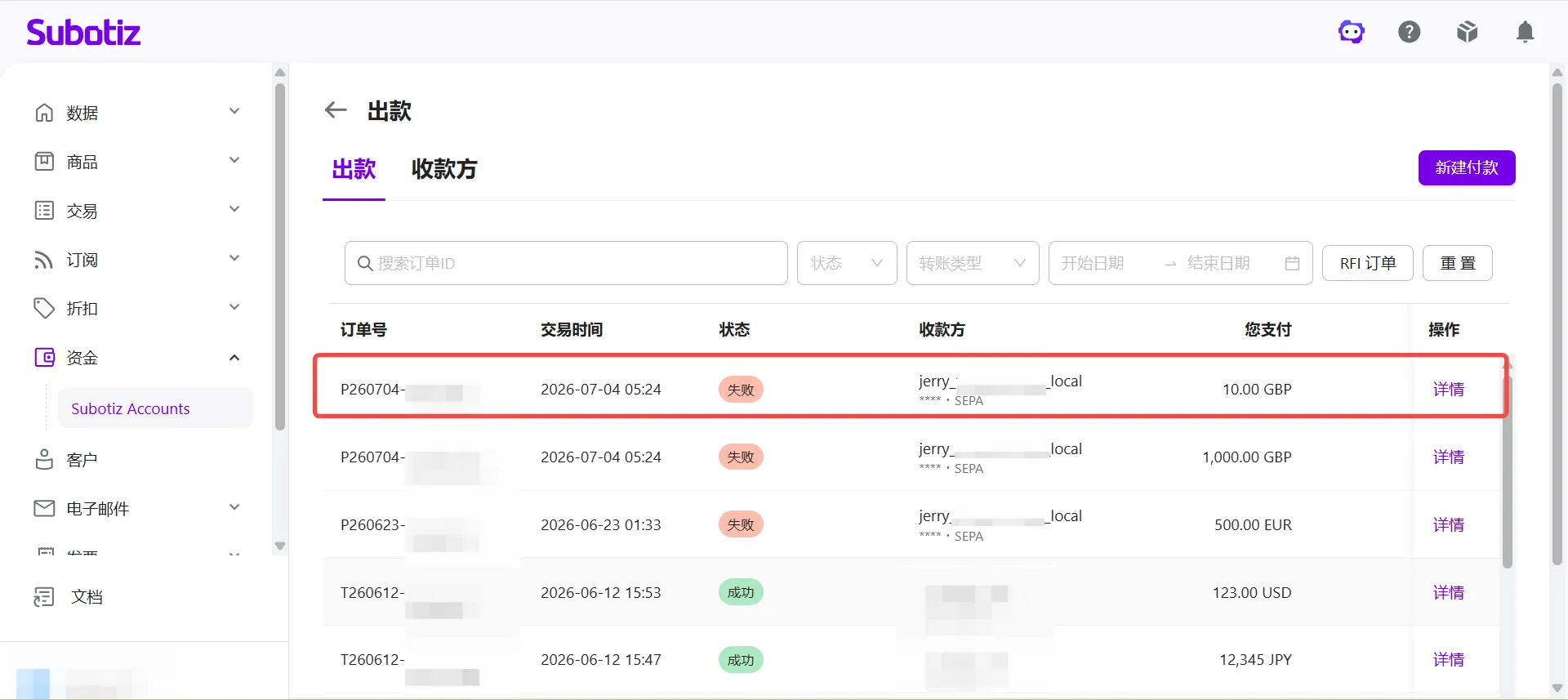Image resolution: width=1568 pixels, height=700 pixels.
Task: Open the 状态 filter dropdown
Action: [847, 263]
